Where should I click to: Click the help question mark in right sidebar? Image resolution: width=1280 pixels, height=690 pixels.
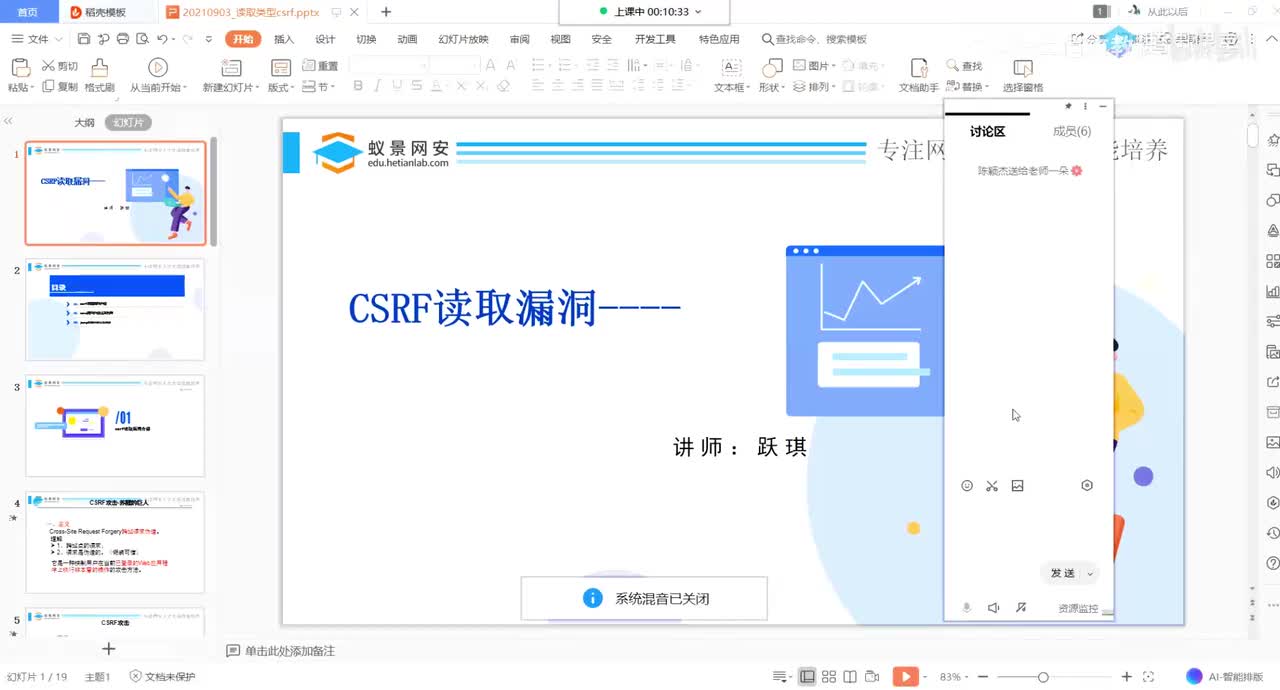(1273, 564)
